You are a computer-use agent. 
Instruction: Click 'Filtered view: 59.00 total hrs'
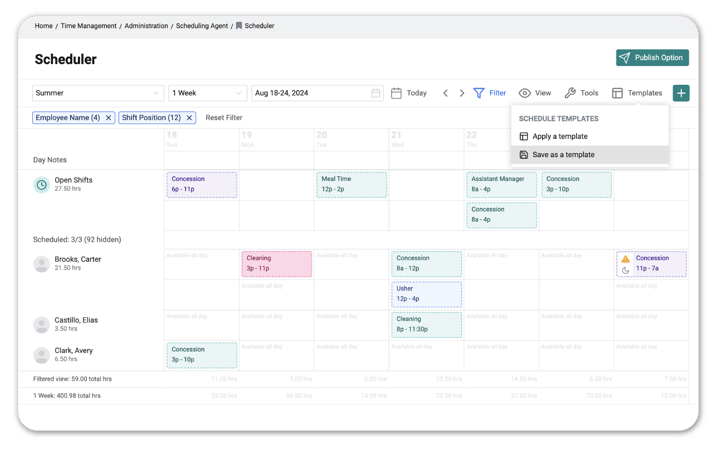(x=72, y=379)
